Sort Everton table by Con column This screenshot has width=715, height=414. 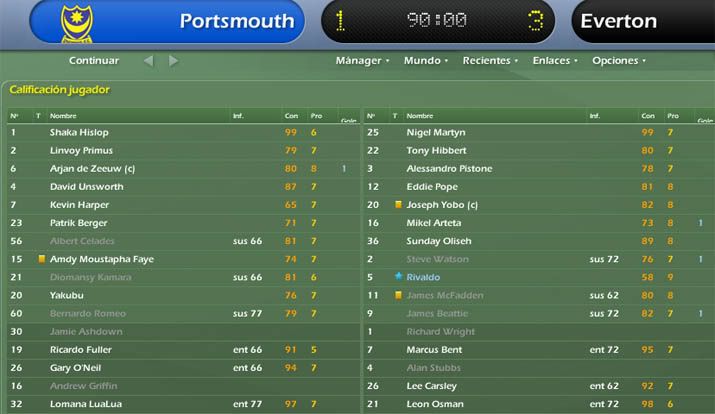pos(648,116)
